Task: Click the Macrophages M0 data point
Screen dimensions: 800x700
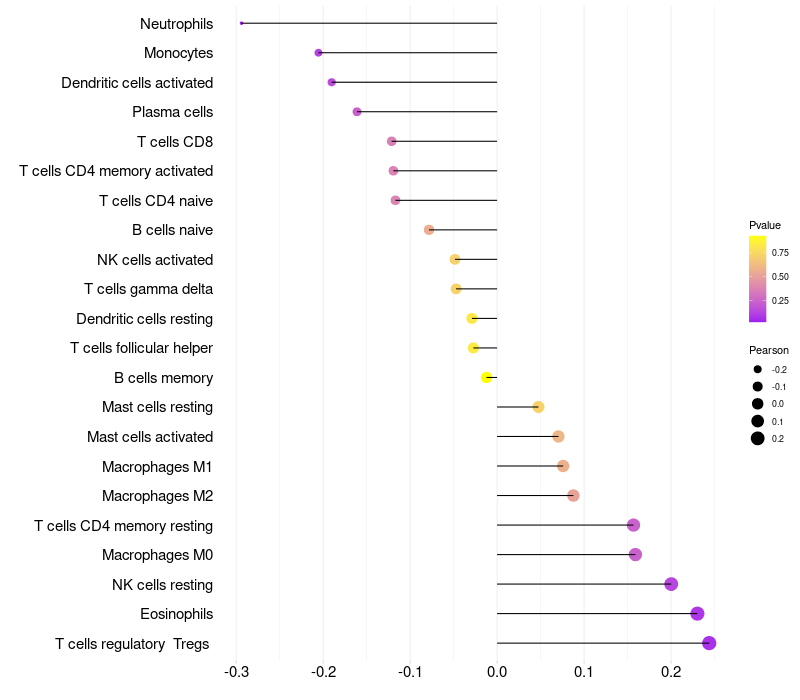Action: click(x=635, y=554)
